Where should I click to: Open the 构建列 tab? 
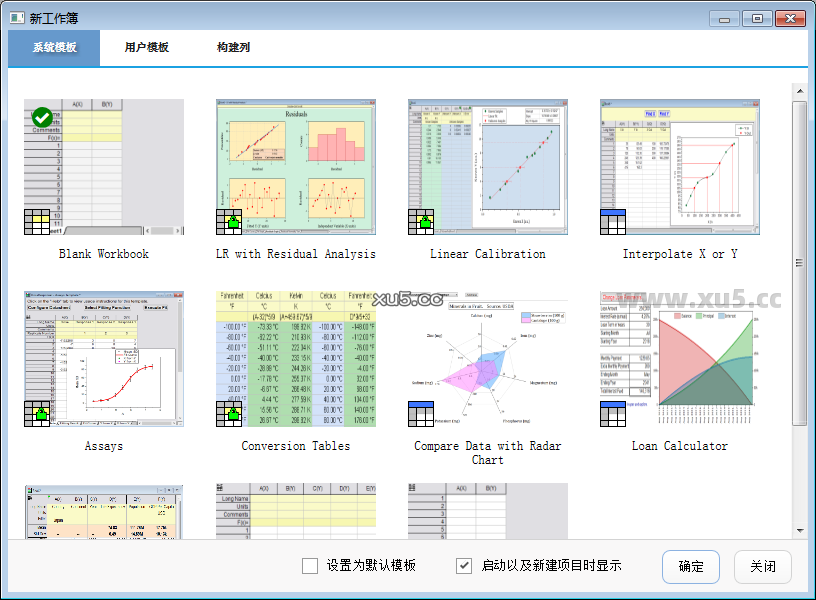point(233,47)
